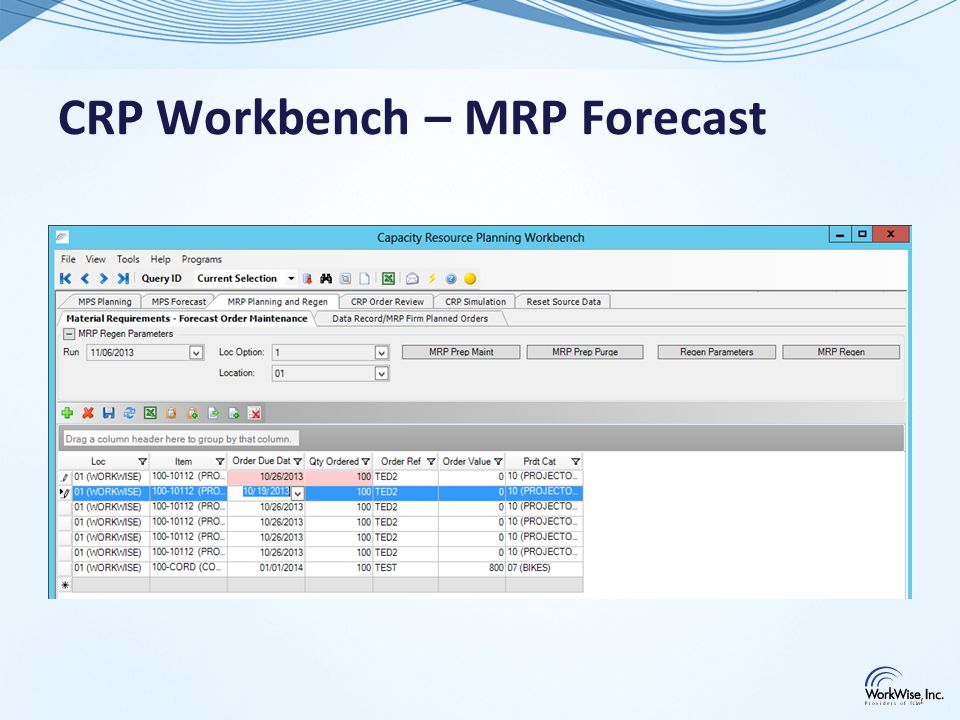Click the Order Ref column header
The image size is (960, 720).
click(400, 462)
